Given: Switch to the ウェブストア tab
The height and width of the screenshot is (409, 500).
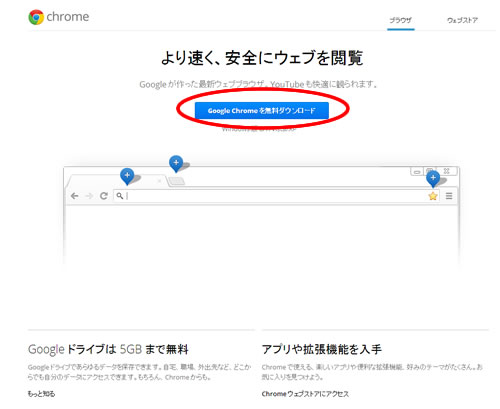Looking at the screenshot, I should [x=462, y=20].
